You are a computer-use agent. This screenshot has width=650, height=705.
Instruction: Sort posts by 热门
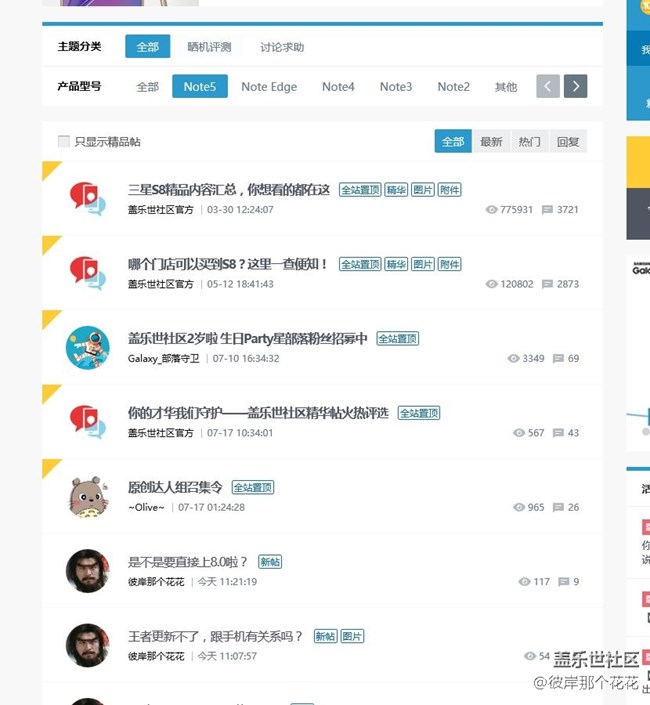pos(529,141)
